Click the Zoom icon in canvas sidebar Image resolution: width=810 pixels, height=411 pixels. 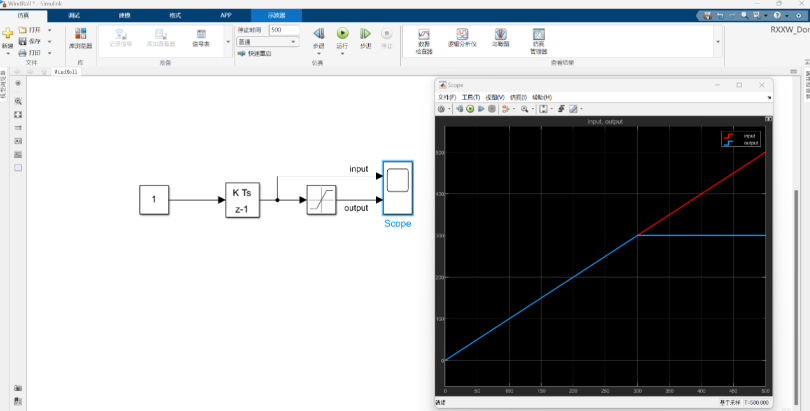(x=18, y=102)
